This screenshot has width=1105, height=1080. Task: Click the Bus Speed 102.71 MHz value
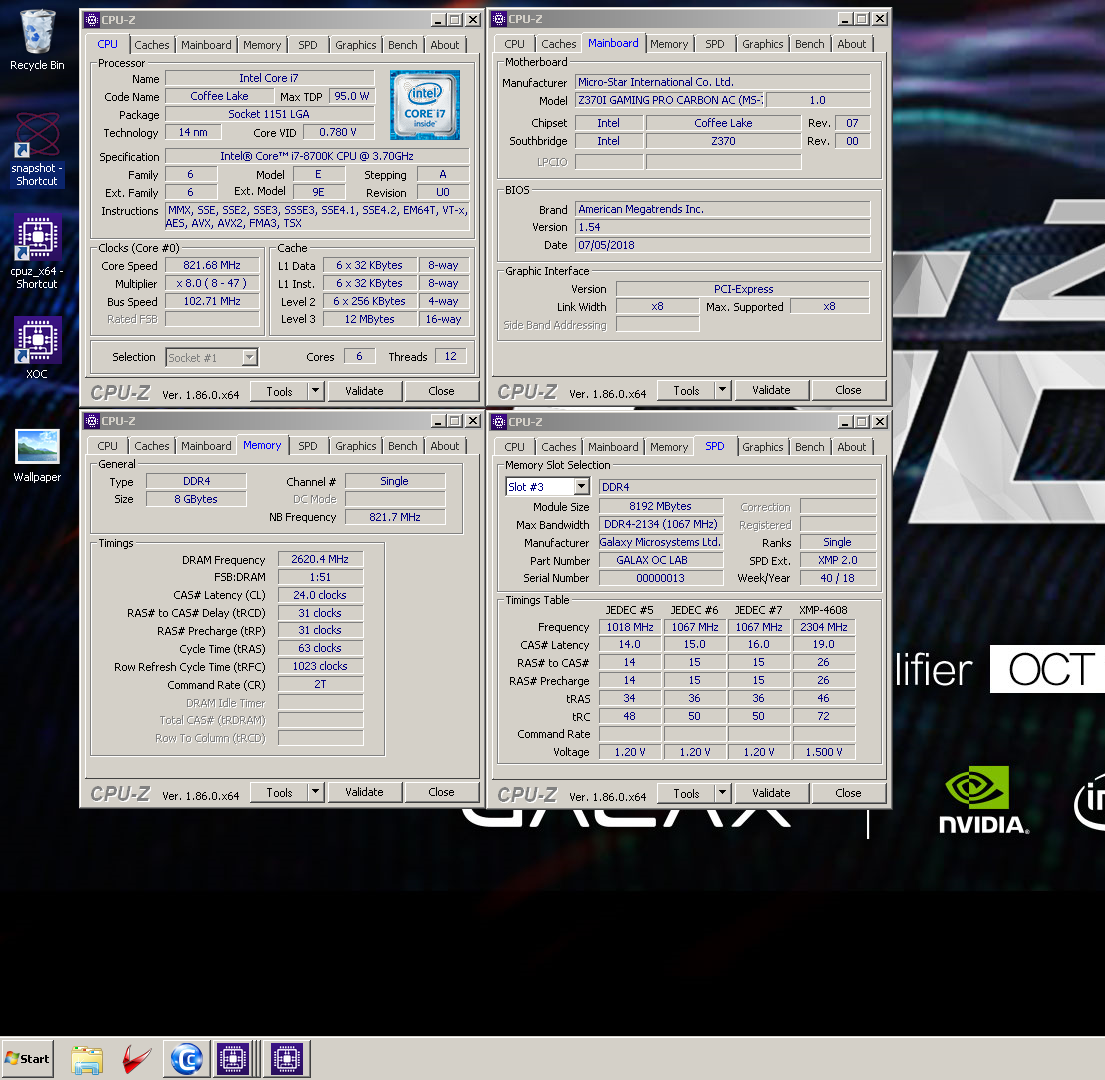pos(212,302)
